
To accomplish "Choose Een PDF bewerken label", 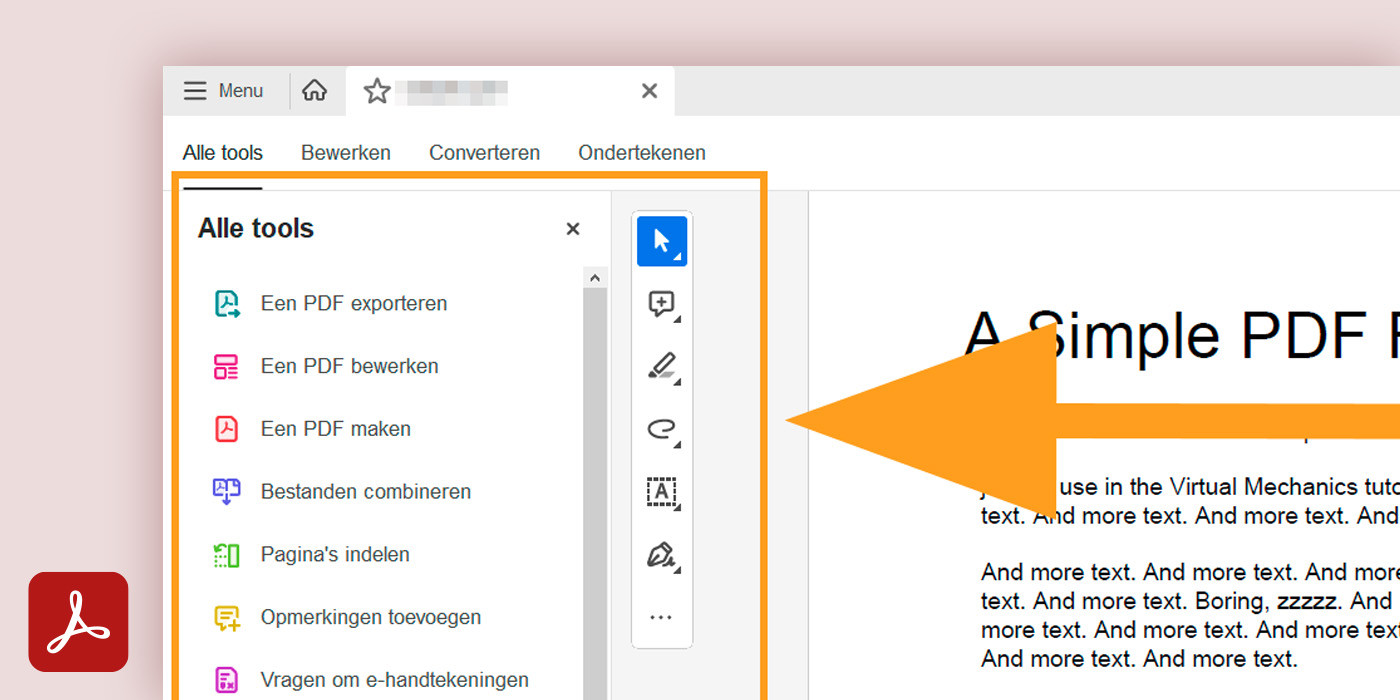I will [350, 367].
